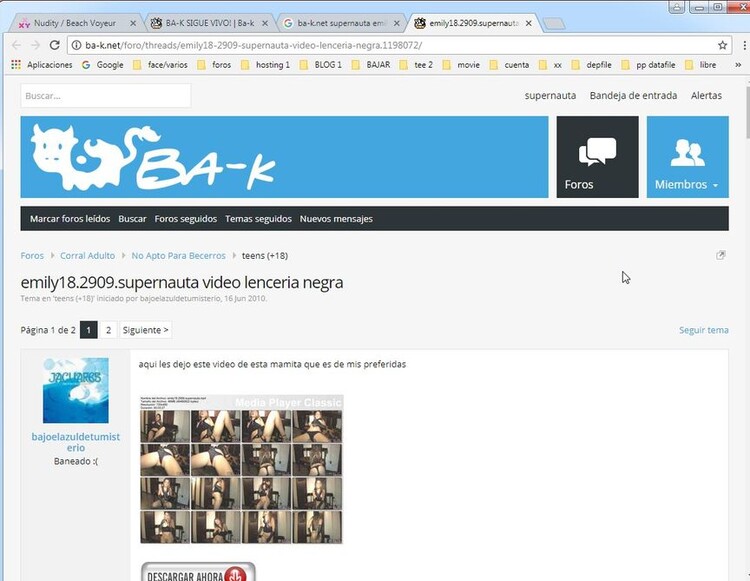Click the 'Siguiente >' pagination button
The width and height of the screenshot is (750, 581).
pyautogui.click(x=146, y=330)
